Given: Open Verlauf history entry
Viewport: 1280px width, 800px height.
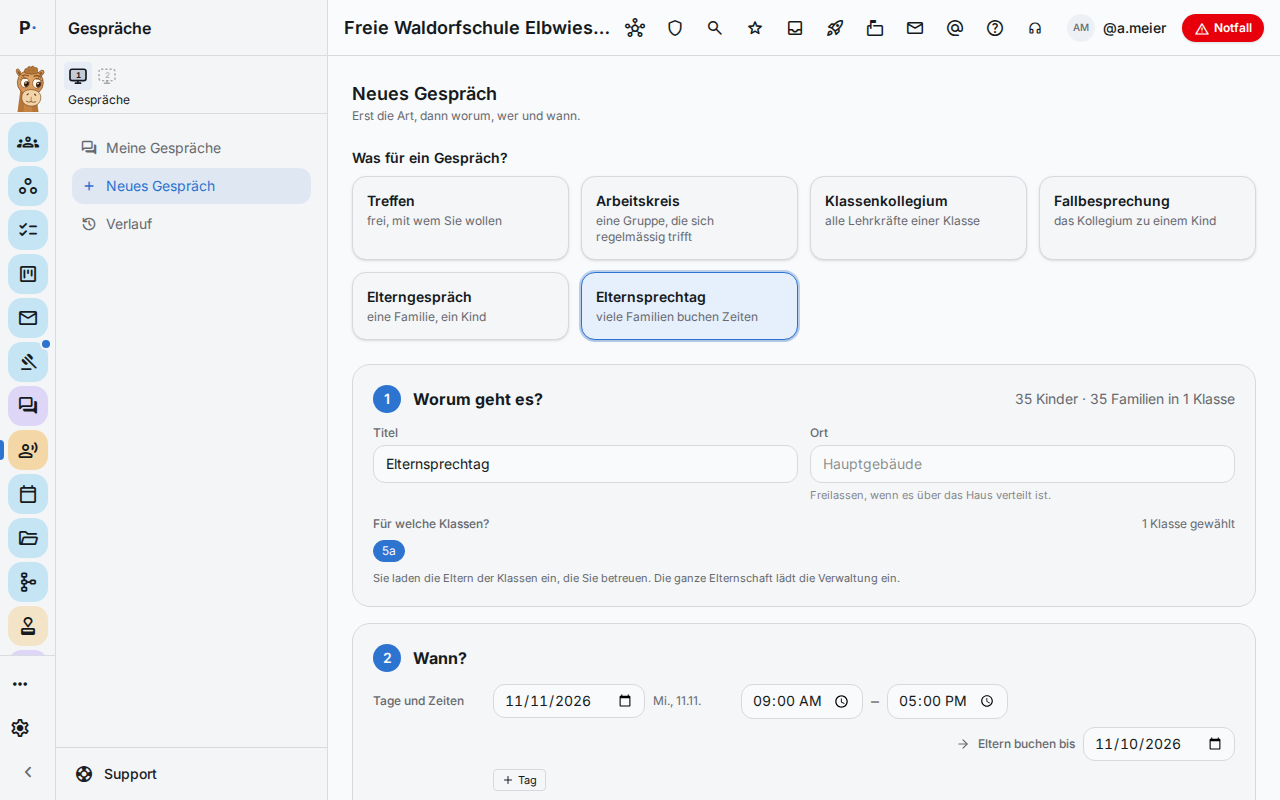Looking at the screenshot, I should (191, 224).
